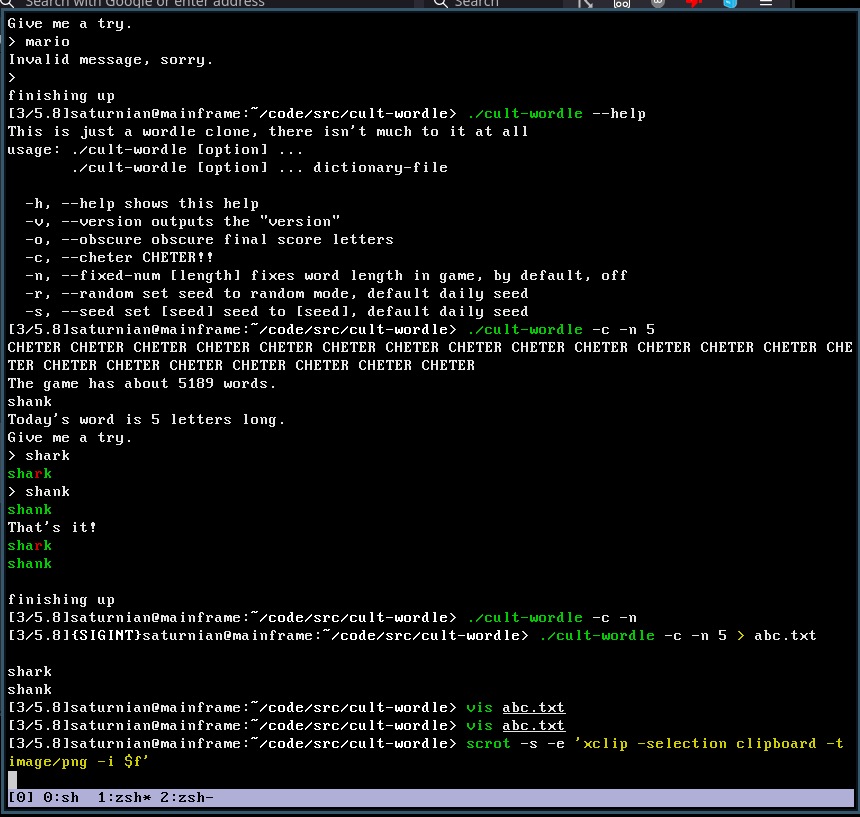Viewport: 860px width, 817px height.
Task: Click the yellow 'xclip -selection clipboard' string
Action: click(x=699, y=744)
